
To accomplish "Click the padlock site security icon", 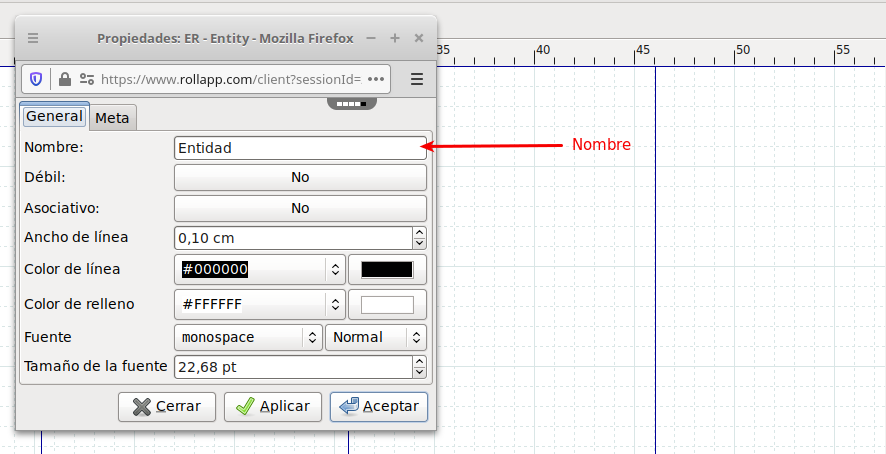I will pos(65,79).
